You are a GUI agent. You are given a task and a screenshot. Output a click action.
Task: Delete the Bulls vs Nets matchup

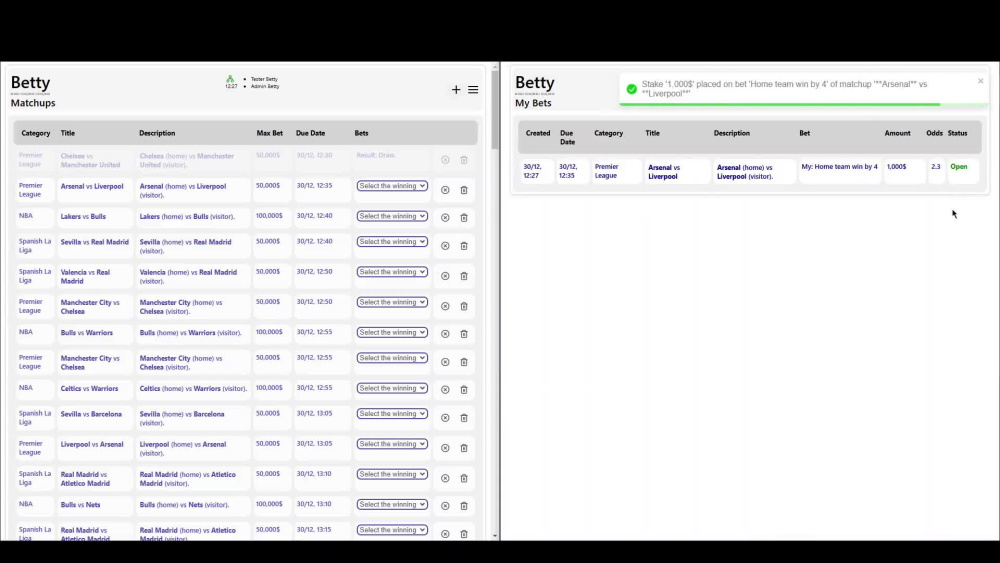tap(464, 506)
